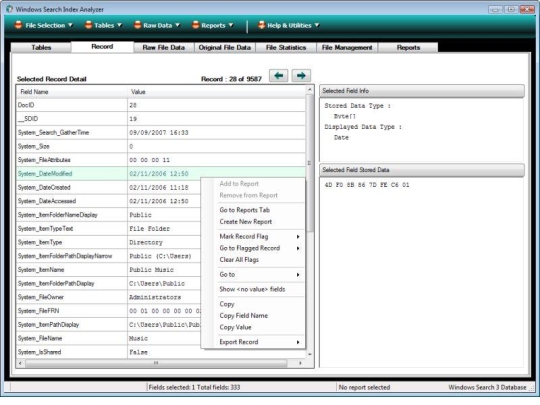The height and width of the screenshot is (405, 540).
Task: Select the System_DateAccessed field
Action: point(108,201)
